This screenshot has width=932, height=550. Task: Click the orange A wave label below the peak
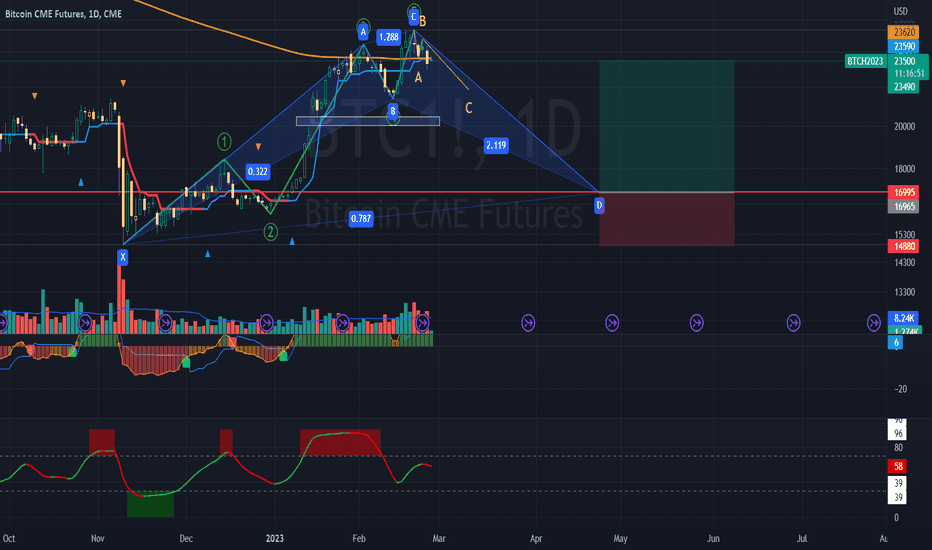[418, 77]
